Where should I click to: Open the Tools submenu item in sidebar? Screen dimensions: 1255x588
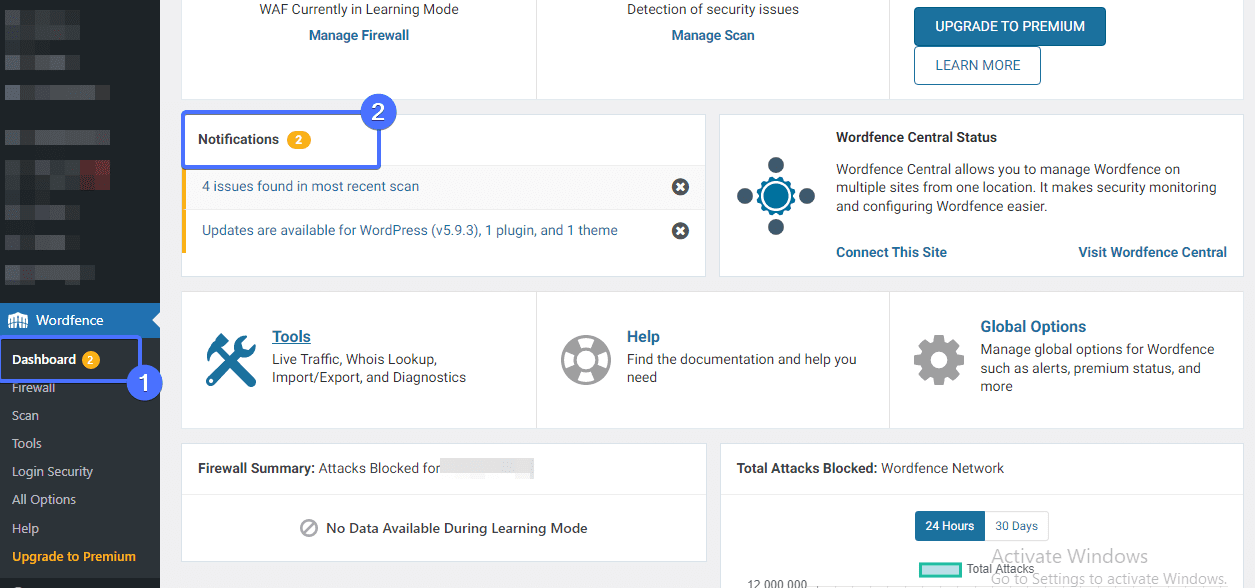coord(27,443)
